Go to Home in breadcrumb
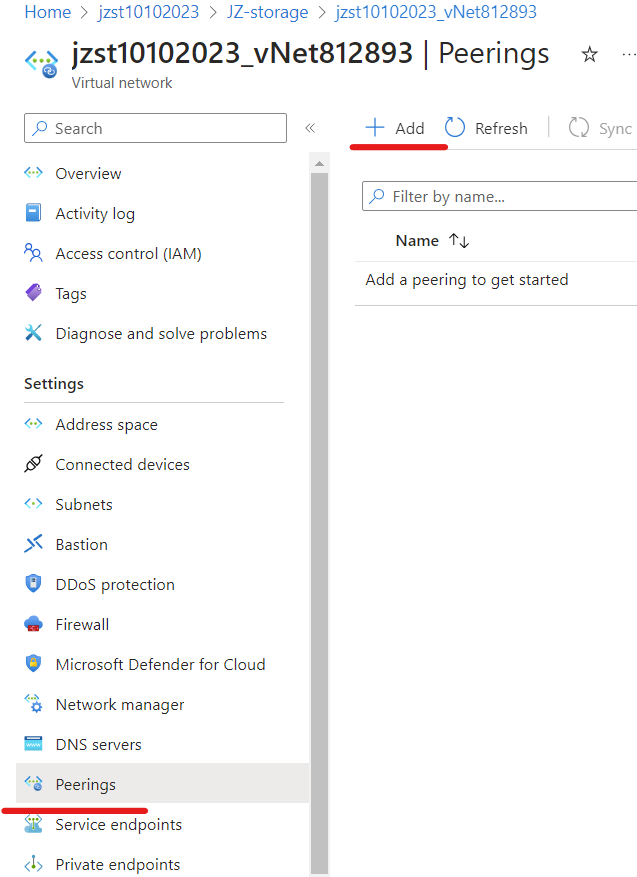Viewport: 637px width, 877px height. point(48,12)
